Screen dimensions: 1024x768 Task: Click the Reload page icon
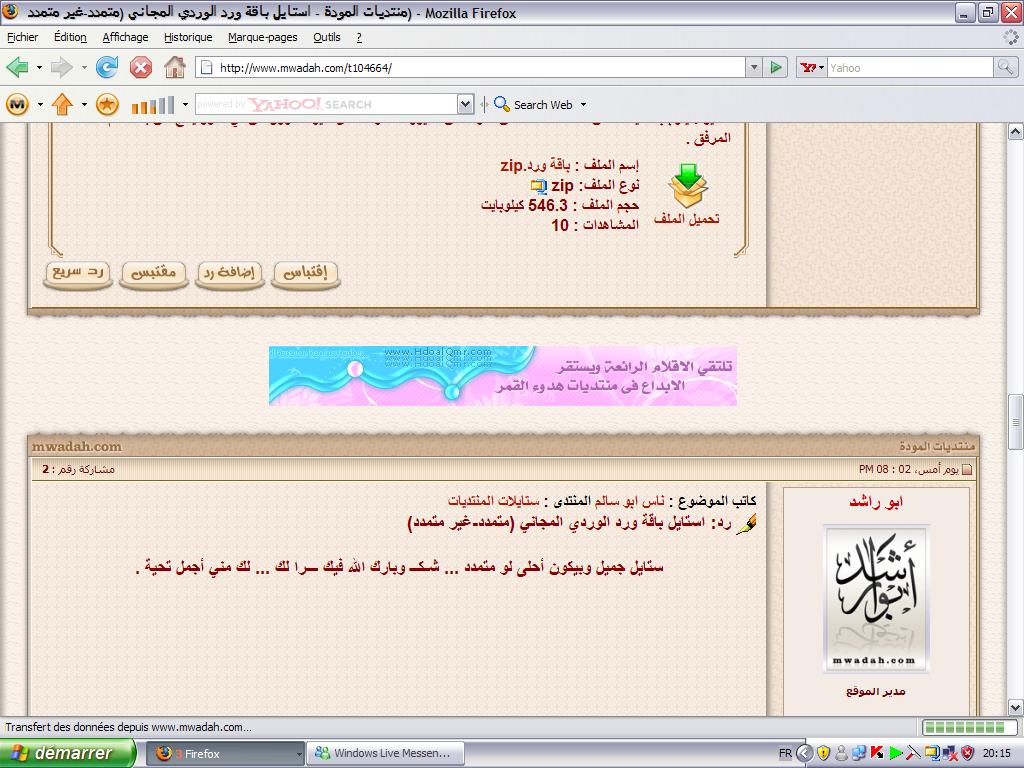coord(107,68)
